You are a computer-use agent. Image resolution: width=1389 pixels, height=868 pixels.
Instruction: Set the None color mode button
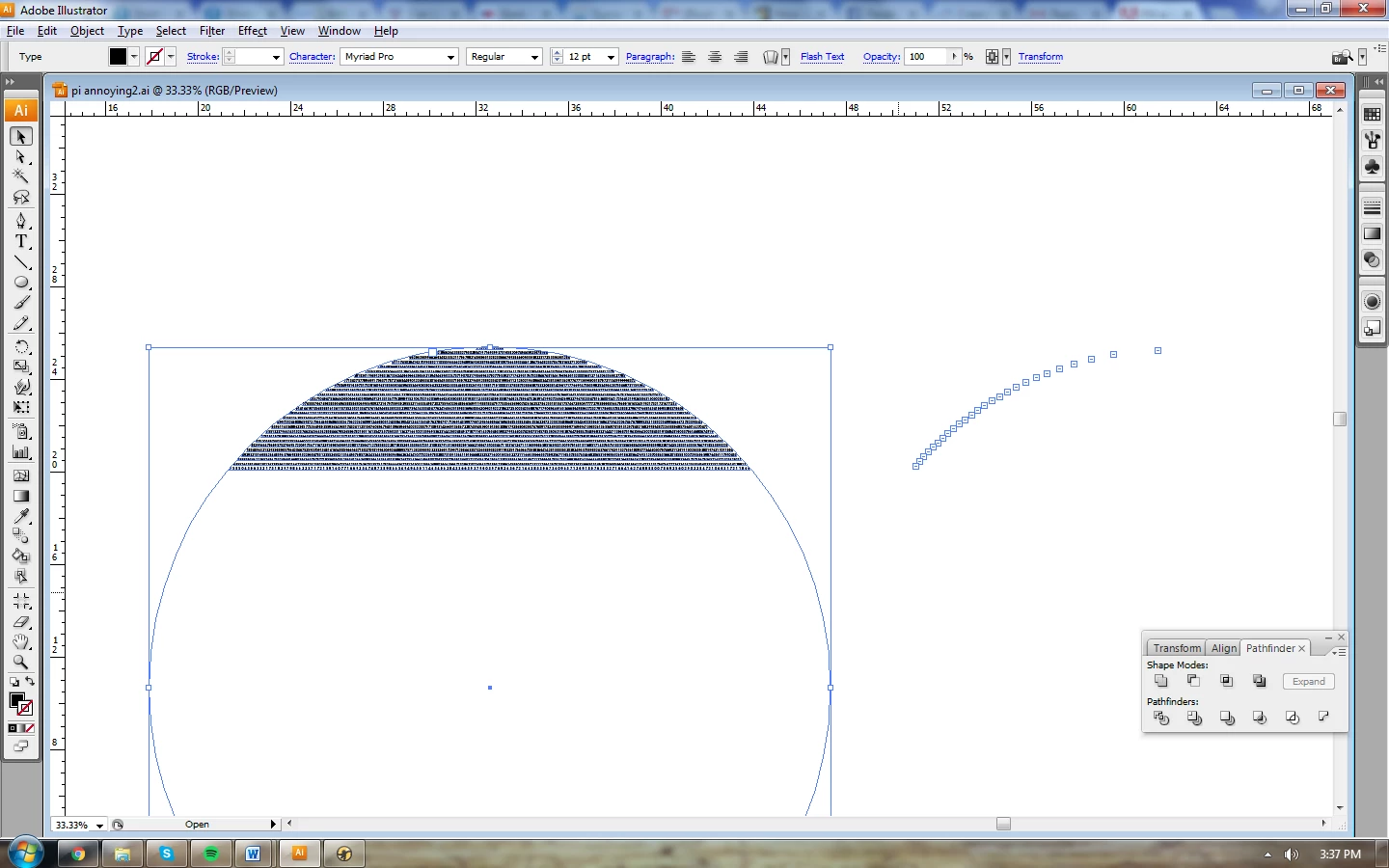(x=29, y=728)
